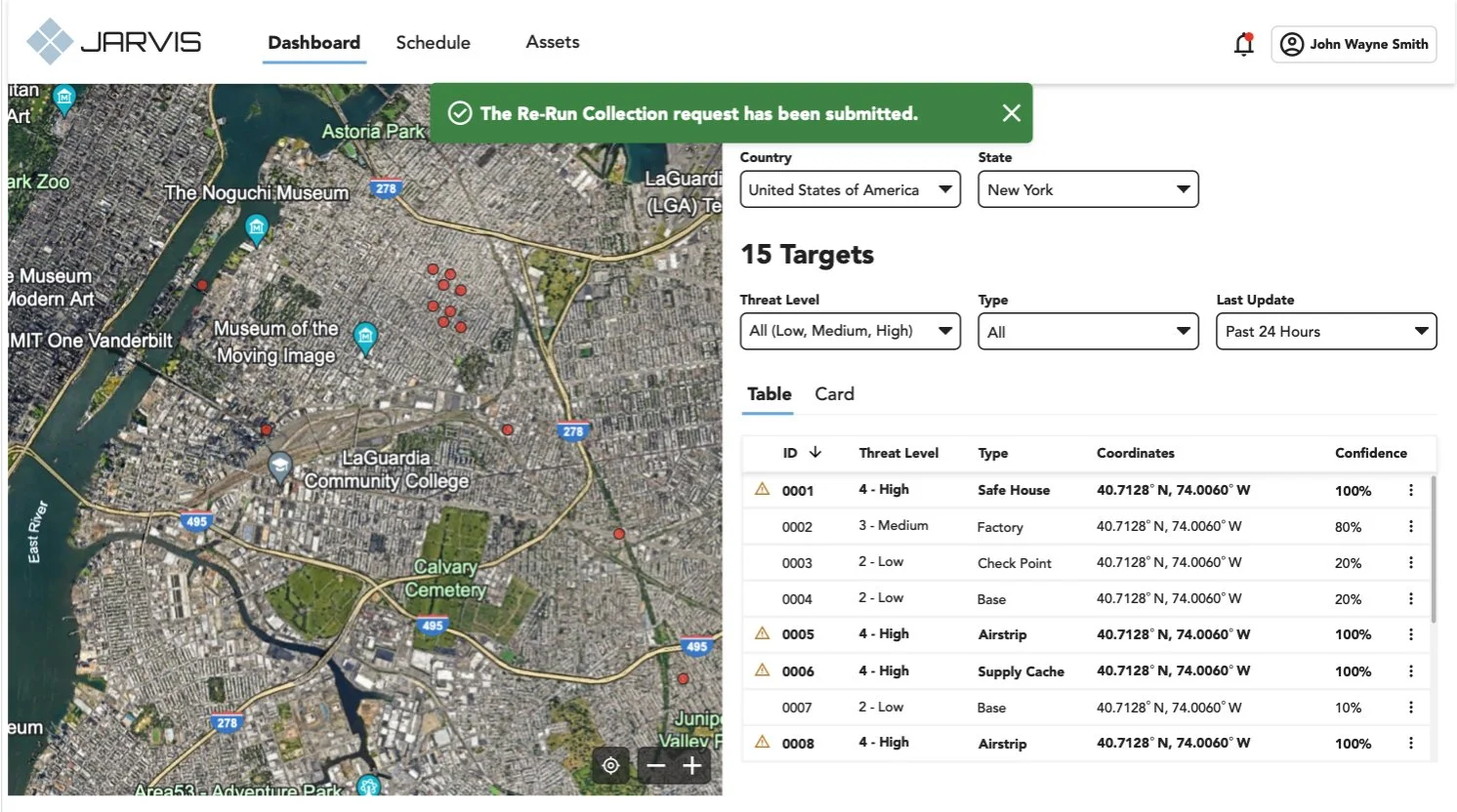Screen dimensions: 1457x812
Task: Click '3 - Medium' threat level cell
Action: click(894, 525)
